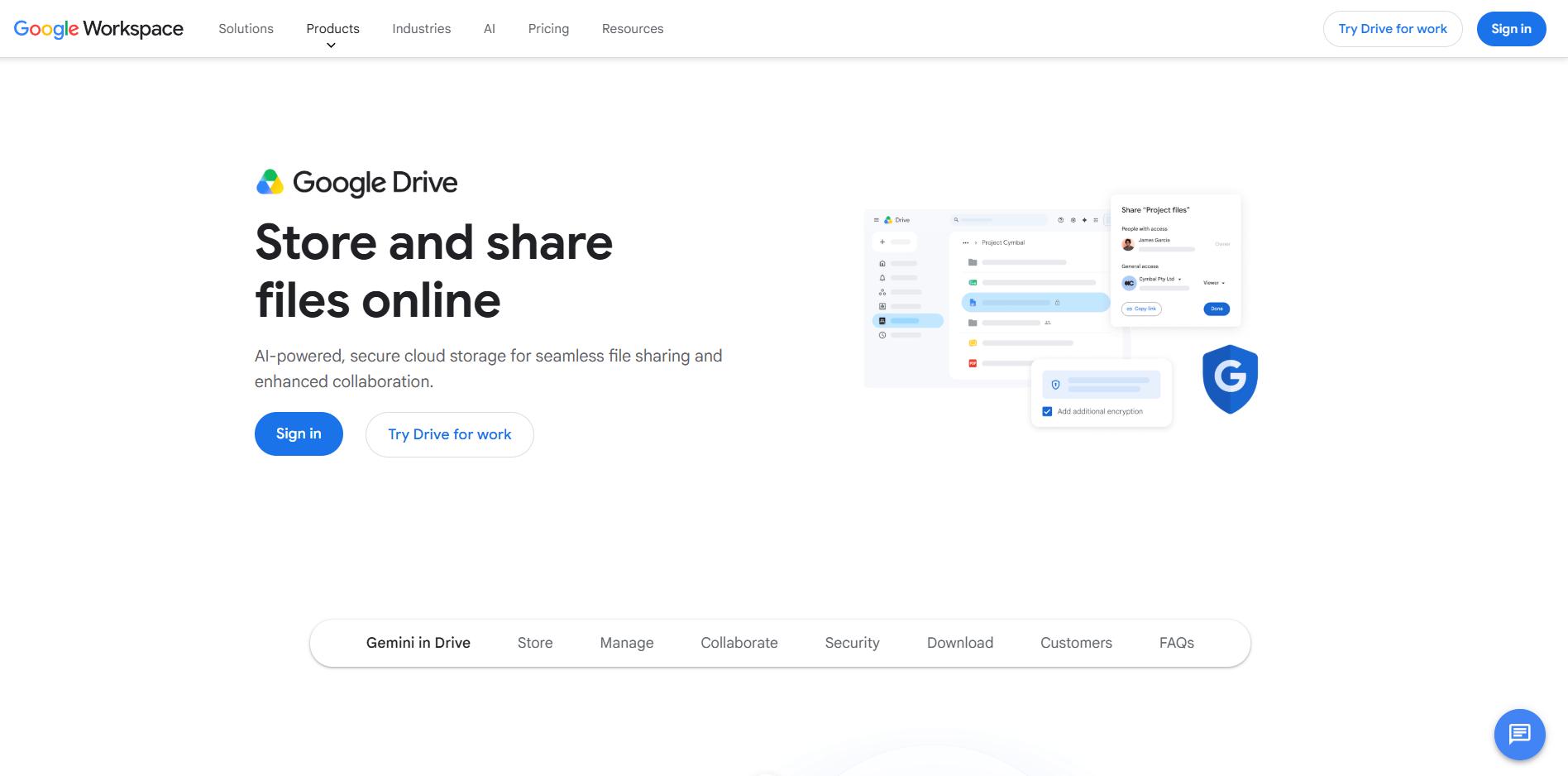The width and height of the screenshot is (1568, 776).
Task: Select the Manage section tab
Action: (627, 643)
